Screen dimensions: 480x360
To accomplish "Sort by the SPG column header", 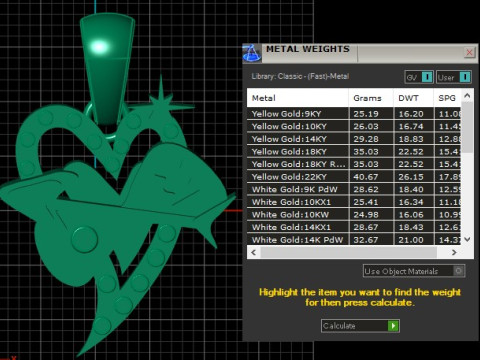I will pos(447,98).
